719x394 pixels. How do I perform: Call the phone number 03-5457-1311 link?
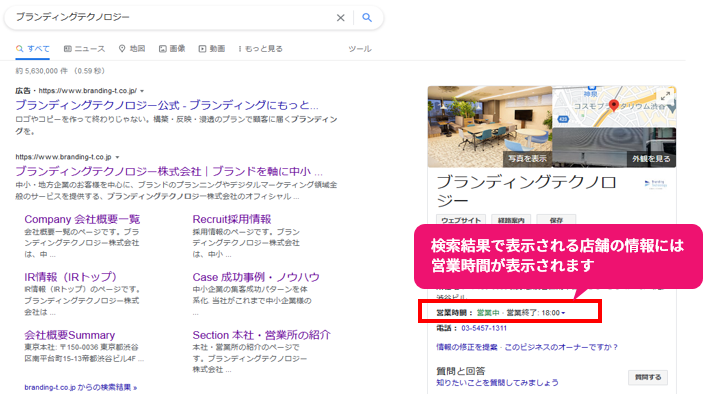coord(484,328)
